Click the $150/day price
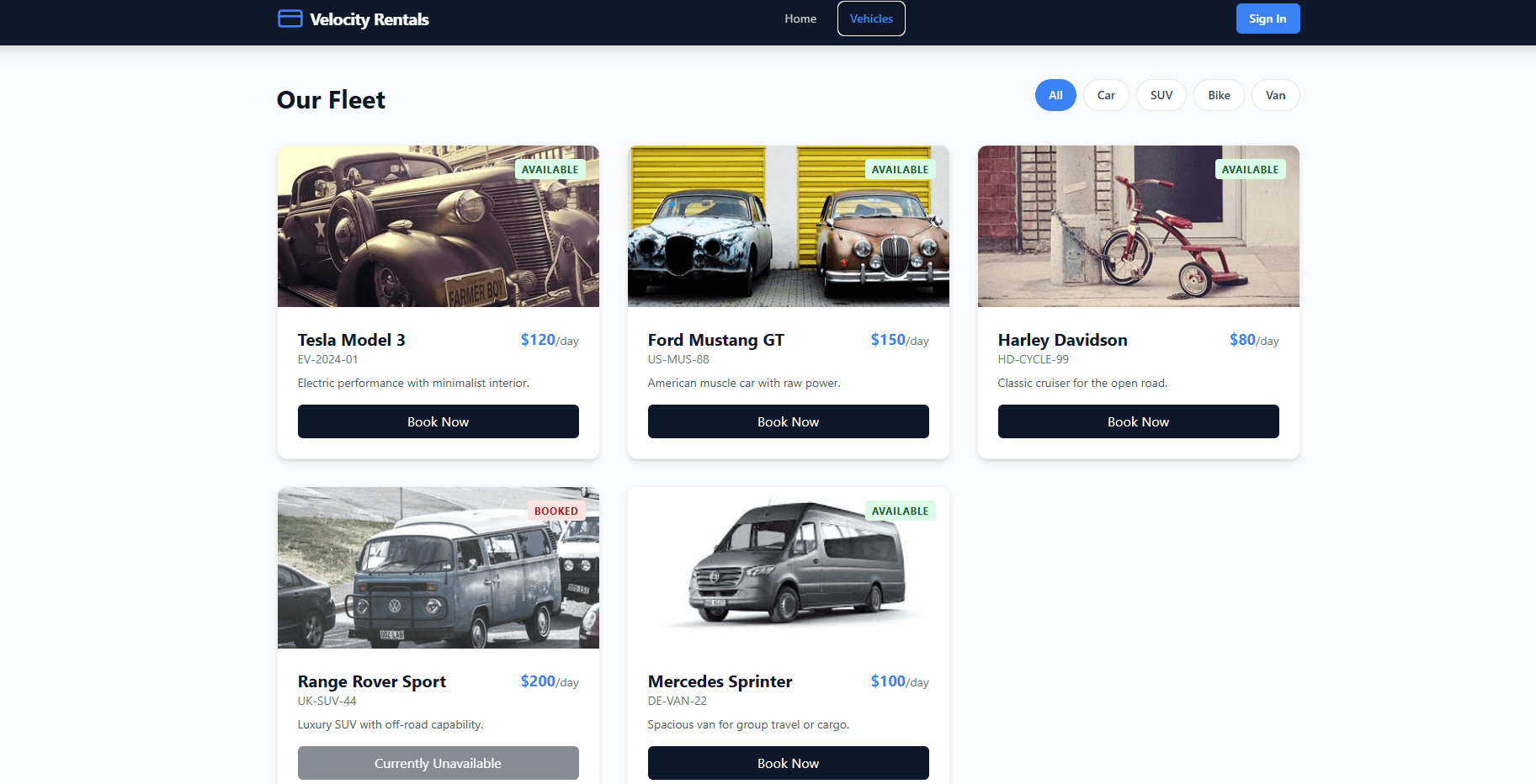 coord(900,340)
